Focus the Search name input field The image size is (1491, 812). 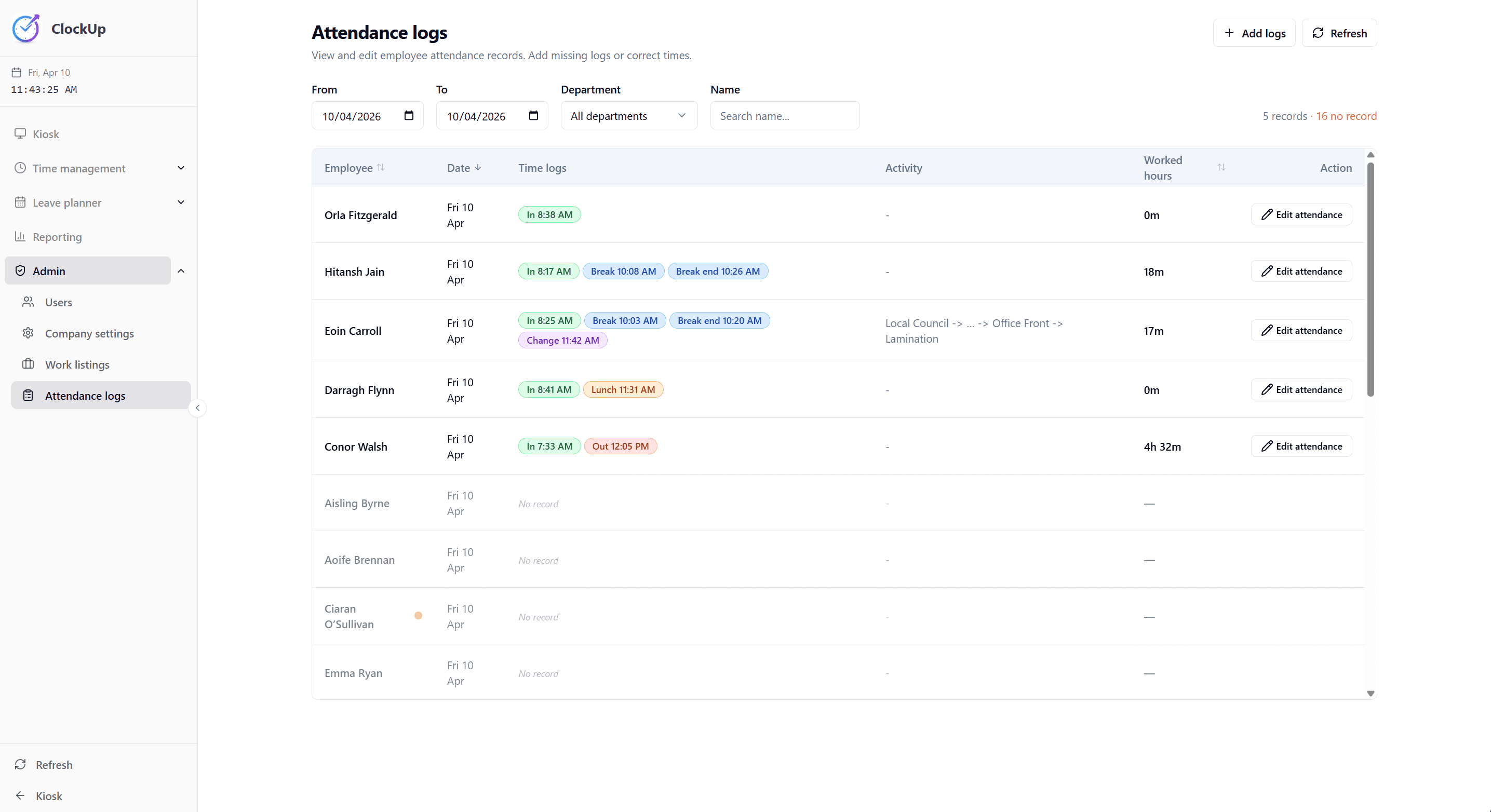784,116
